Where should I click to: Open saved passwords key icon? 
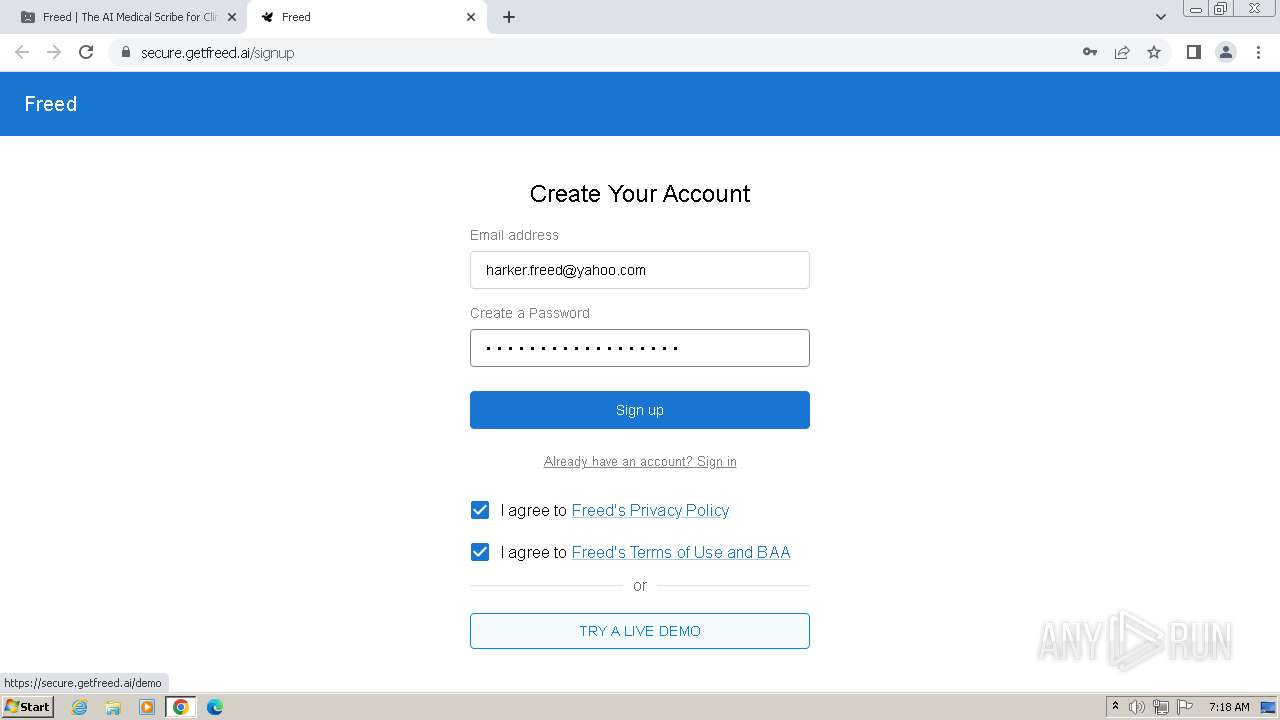click(x=1090, y=52)
